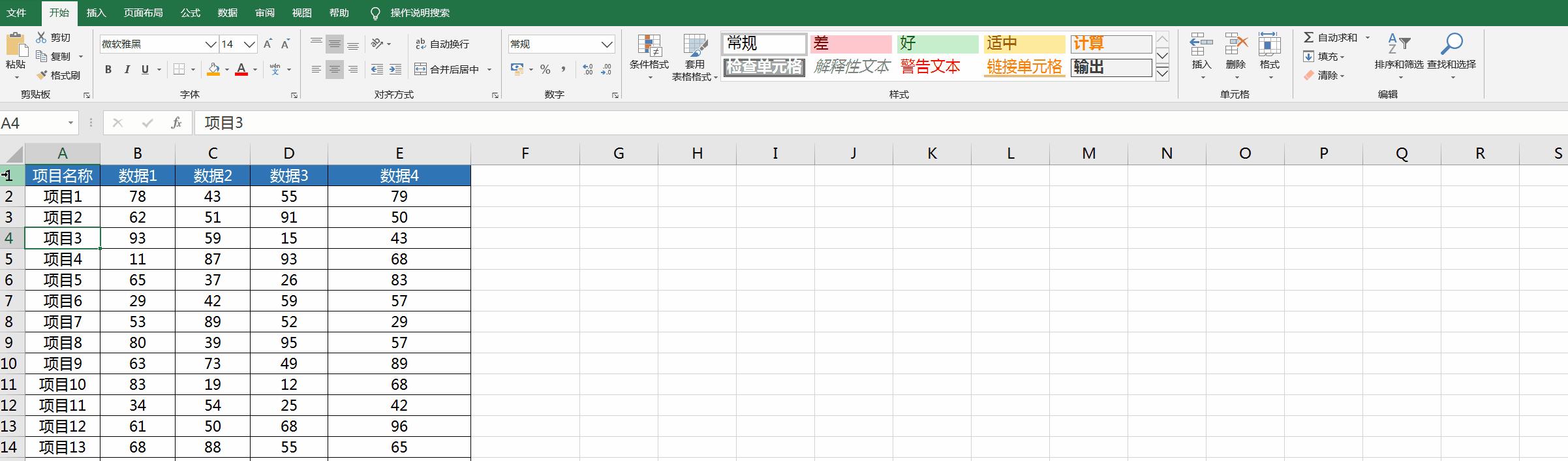Image resolution: width=1568 pixels, height=461 pixels.
Task: Open font size dropdown showing 14
Action: [249, 44]
